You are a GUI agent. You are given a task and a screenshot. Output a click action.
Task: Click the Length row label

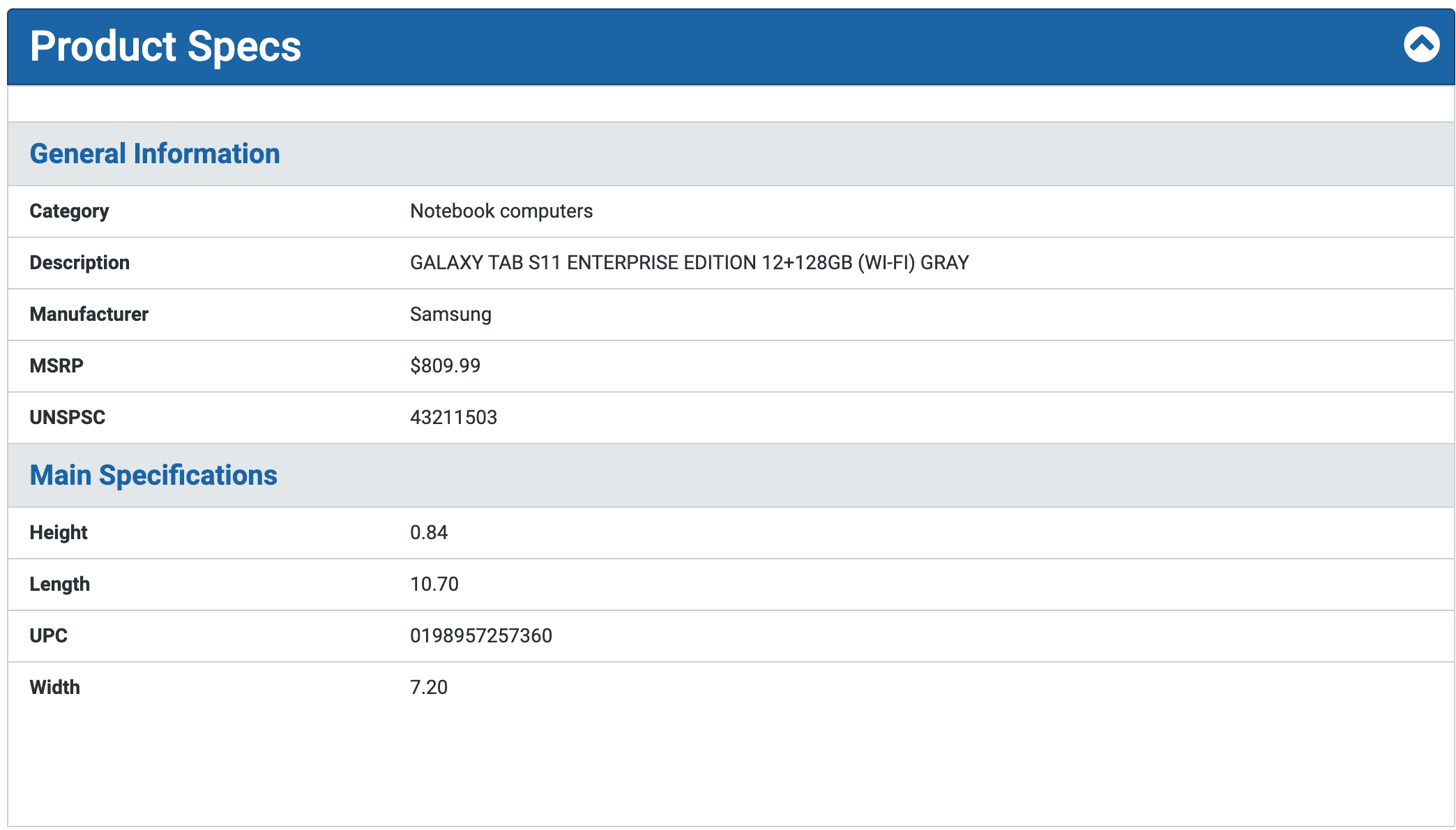(59, 584)
